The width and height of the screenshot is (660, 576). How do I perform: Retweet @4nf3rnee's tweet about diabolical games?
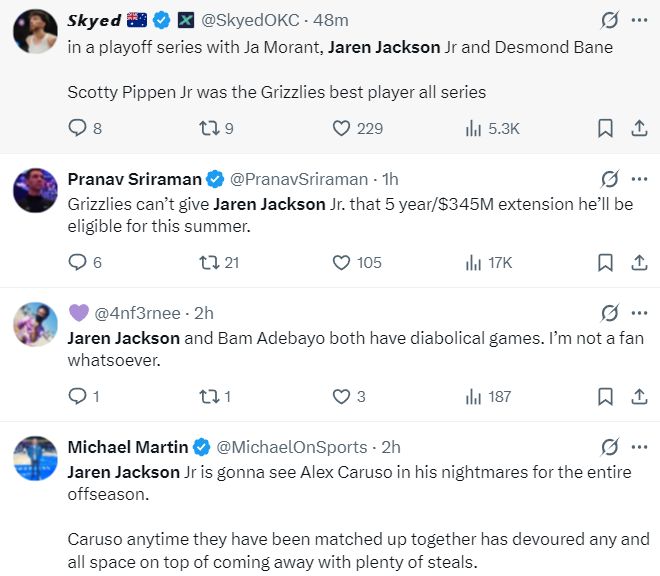(x=208, y=397)
